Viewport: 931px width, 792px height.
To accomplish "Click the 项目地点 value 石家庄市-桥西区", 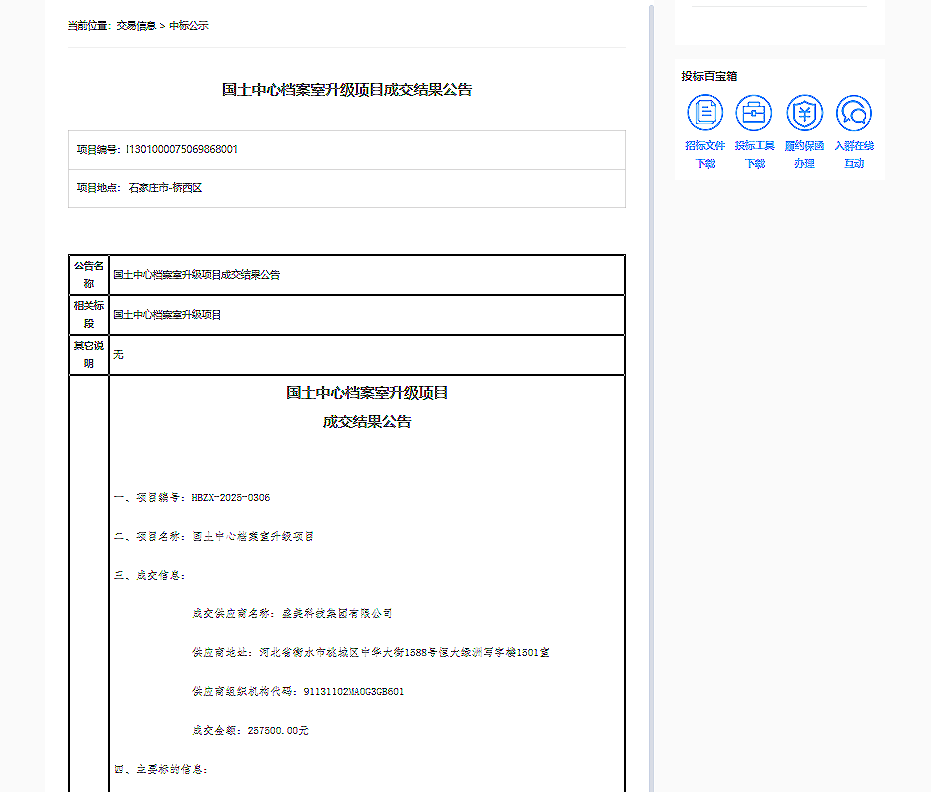I will [165, 188].
